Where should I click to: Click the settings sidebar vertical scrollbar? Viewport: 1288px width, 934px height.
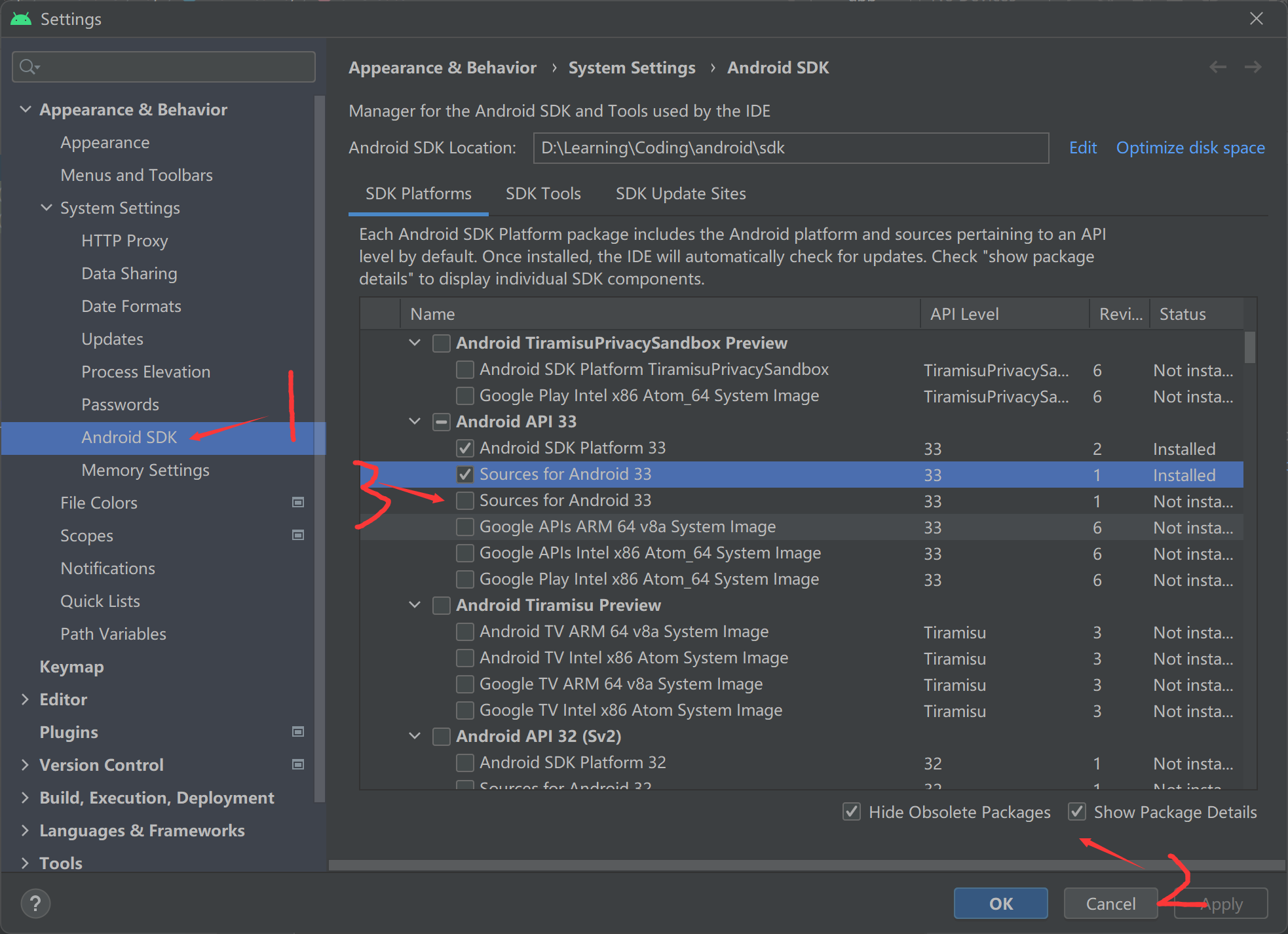point(320,449)
